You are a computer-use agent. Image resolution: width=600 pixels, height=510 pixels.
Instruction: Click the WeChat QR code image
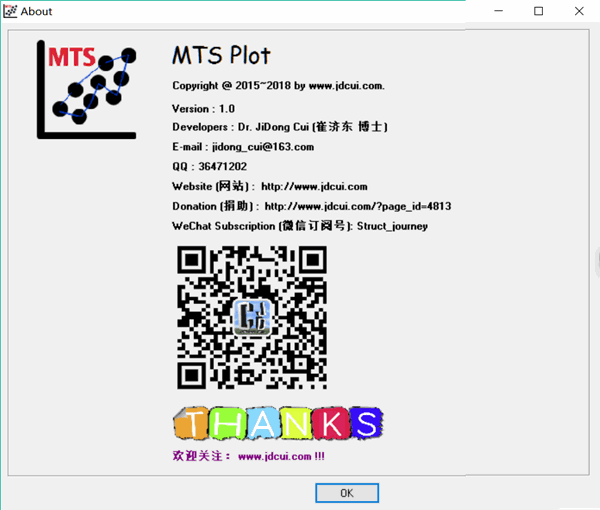[x=252, y=318]
